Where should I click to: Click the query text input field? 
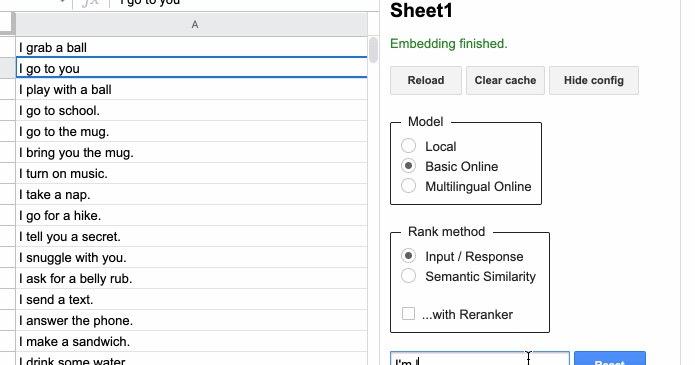[480, 358]
